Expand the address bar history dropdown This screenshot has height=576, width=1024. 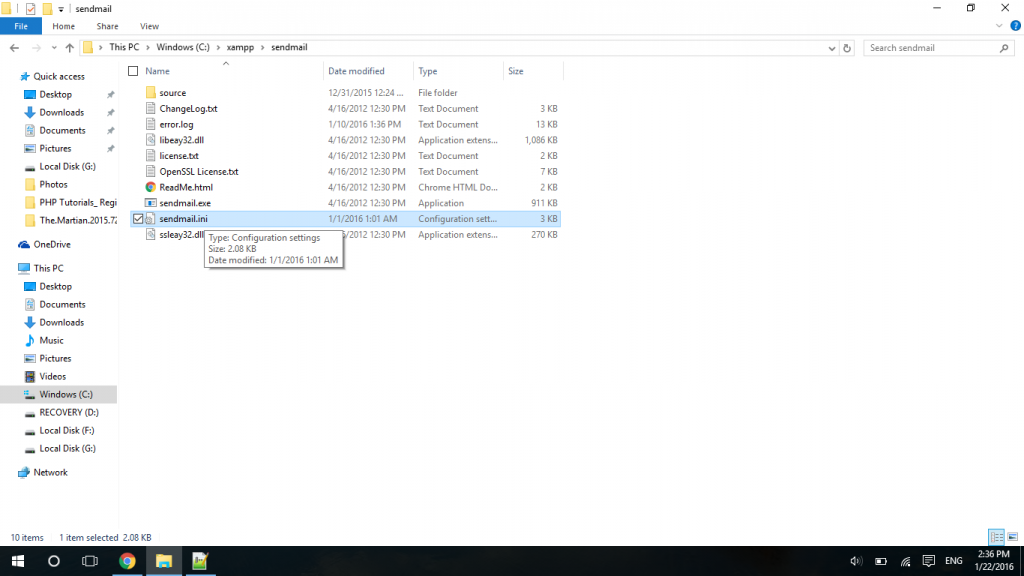831,48
